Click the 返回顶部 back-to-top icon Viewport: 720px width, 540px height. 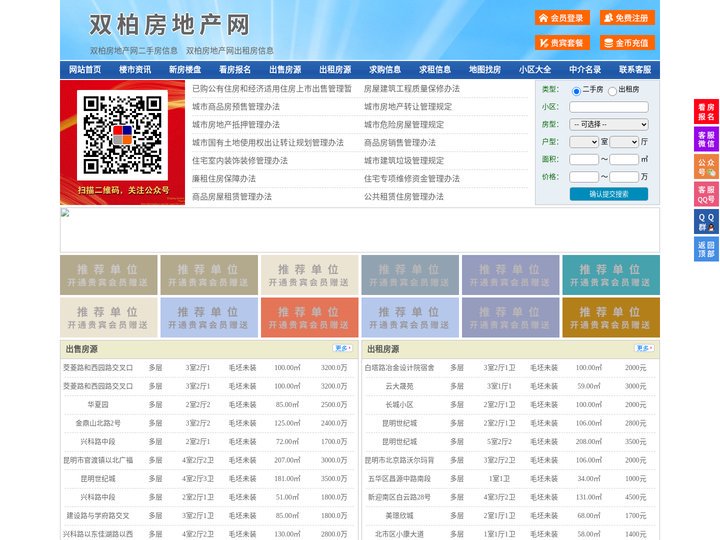tap(706, 249)
